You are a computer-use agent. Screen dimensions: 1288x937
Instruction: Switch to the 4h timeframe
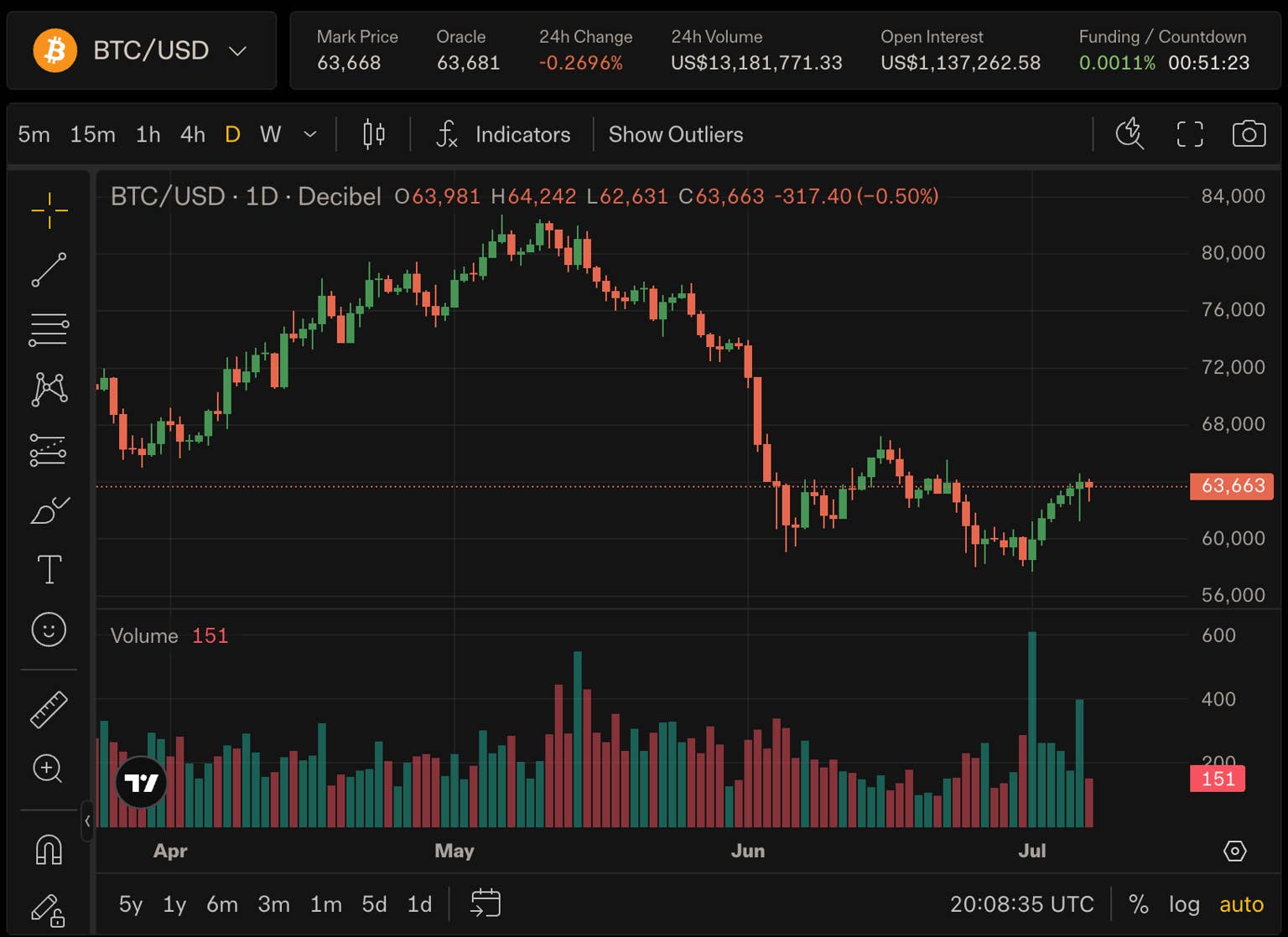pyautogui.click(x=193, y=134)
